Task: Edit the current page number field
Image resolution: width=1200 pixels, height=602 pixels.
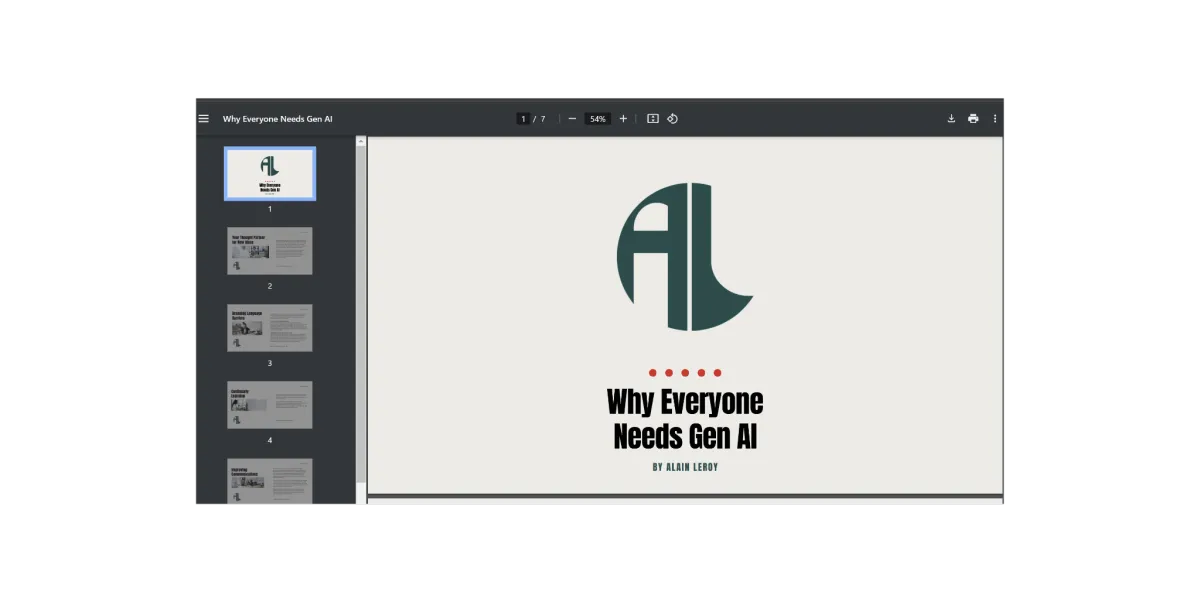Action: (523, 119)
